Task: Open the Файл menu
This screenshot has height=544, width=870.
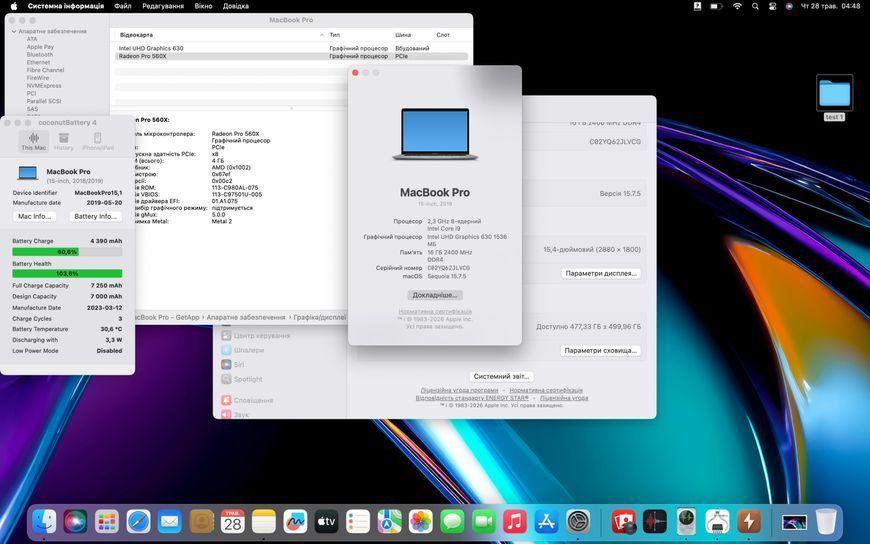Action: click(x=123, y=6)
